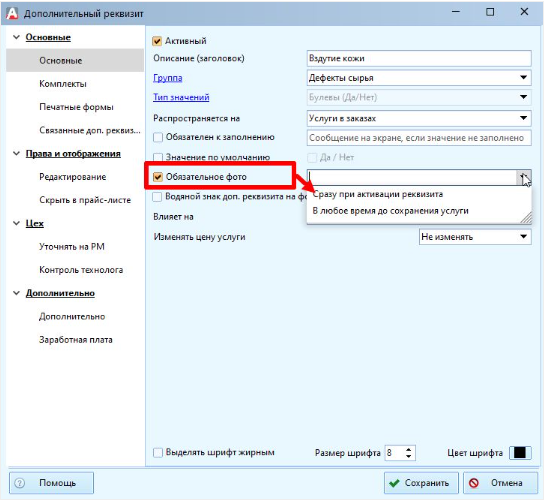Click the Дополнительно section header
The height and width of the screenshot is (501, 545).
(60, 293)
